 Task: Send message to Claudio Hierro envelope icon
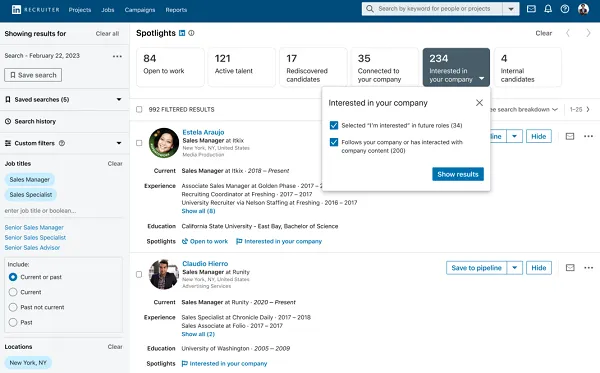pos(570,268)
